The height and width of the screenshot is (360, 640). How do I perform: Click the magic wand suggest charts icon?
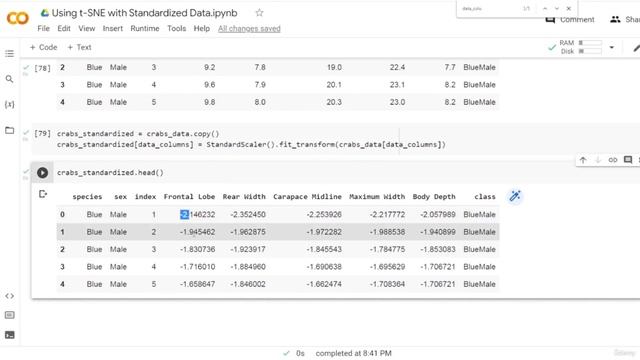click(x=515, y=196)
